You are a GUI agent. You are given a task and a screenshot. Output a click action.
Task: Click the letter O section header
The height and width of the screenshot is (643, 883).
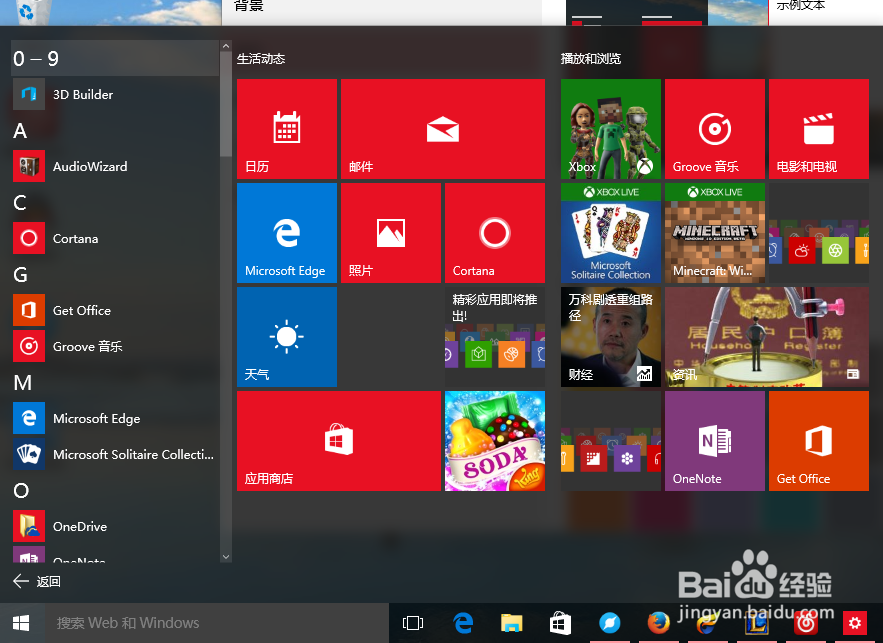(21, 491)
